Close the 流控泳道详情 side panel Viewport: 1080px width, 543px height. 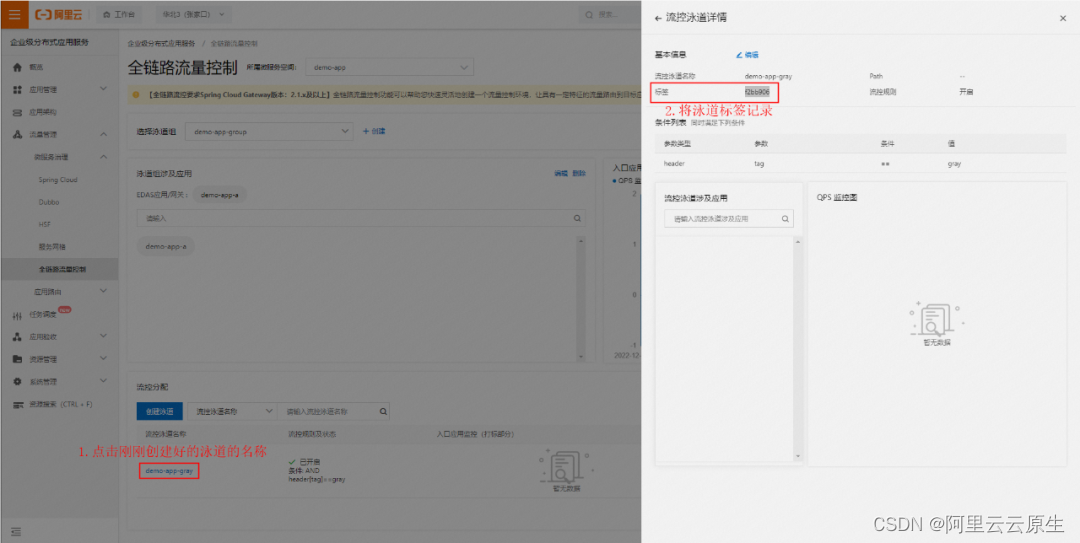pos(1063,19)
